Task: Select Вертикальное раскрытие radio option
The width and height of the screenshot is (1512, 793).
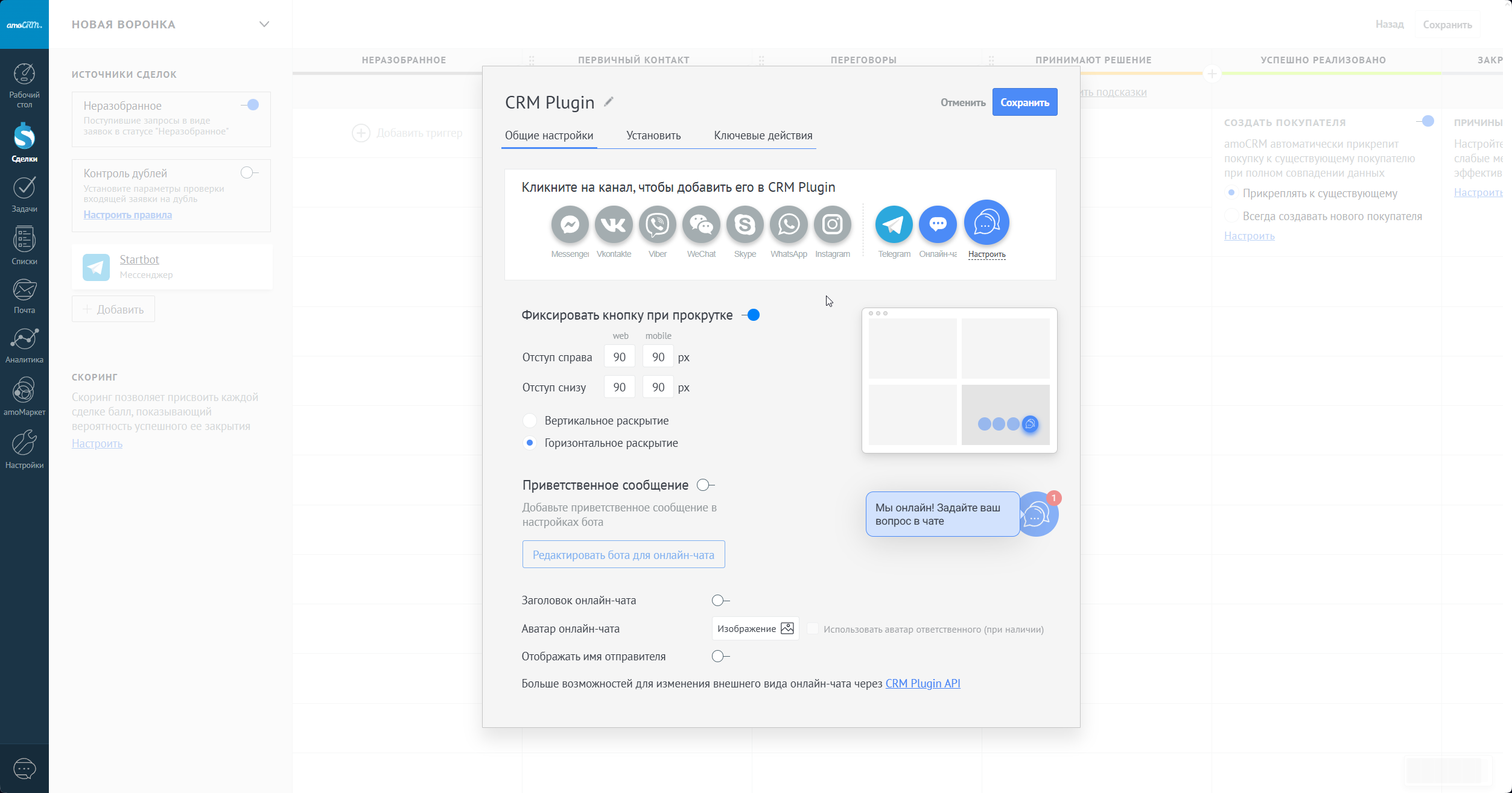Action: tap(530, 420)
